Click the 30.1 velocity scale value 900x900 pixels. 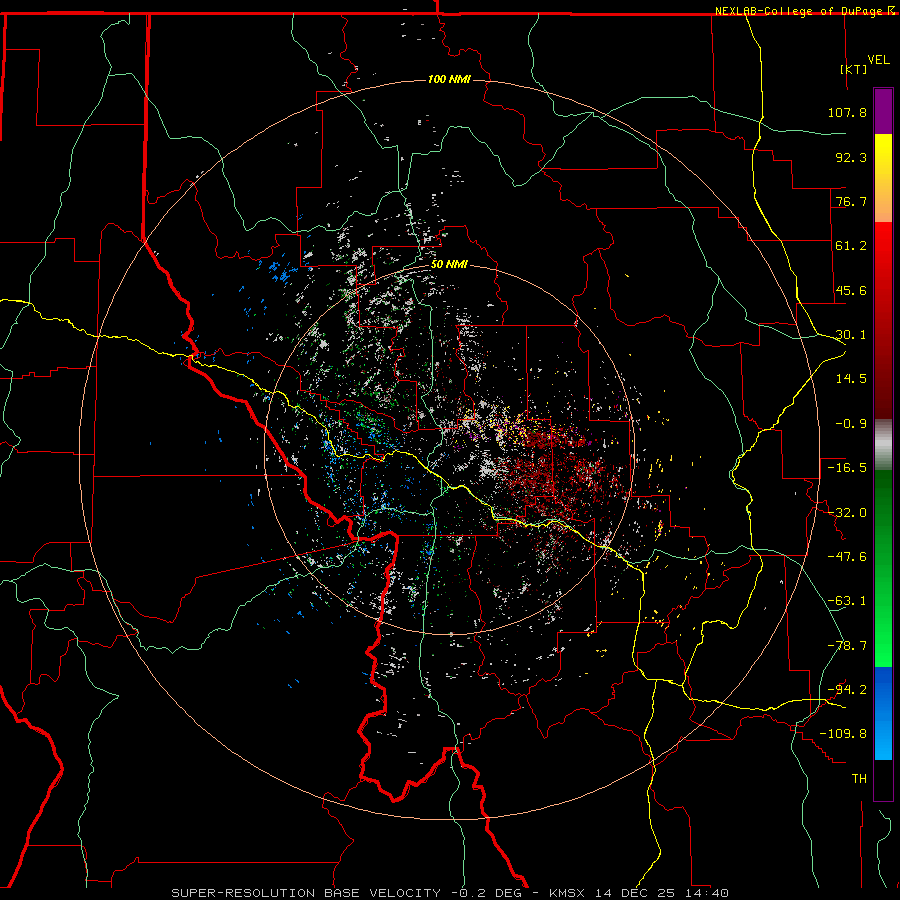tap(851, 335)
